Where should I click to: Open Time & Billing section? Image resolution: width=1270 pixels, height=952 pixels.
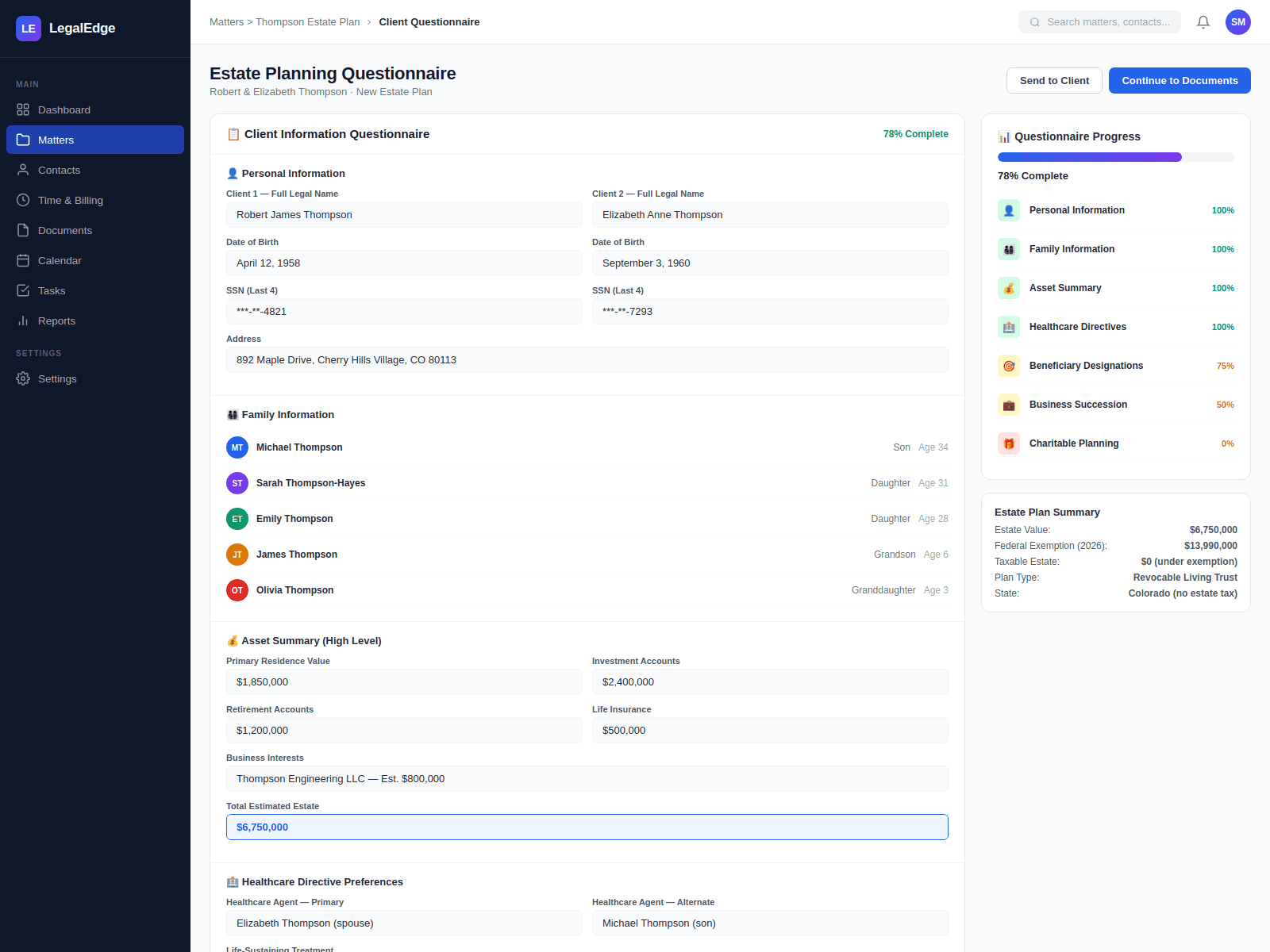[95, 200]
